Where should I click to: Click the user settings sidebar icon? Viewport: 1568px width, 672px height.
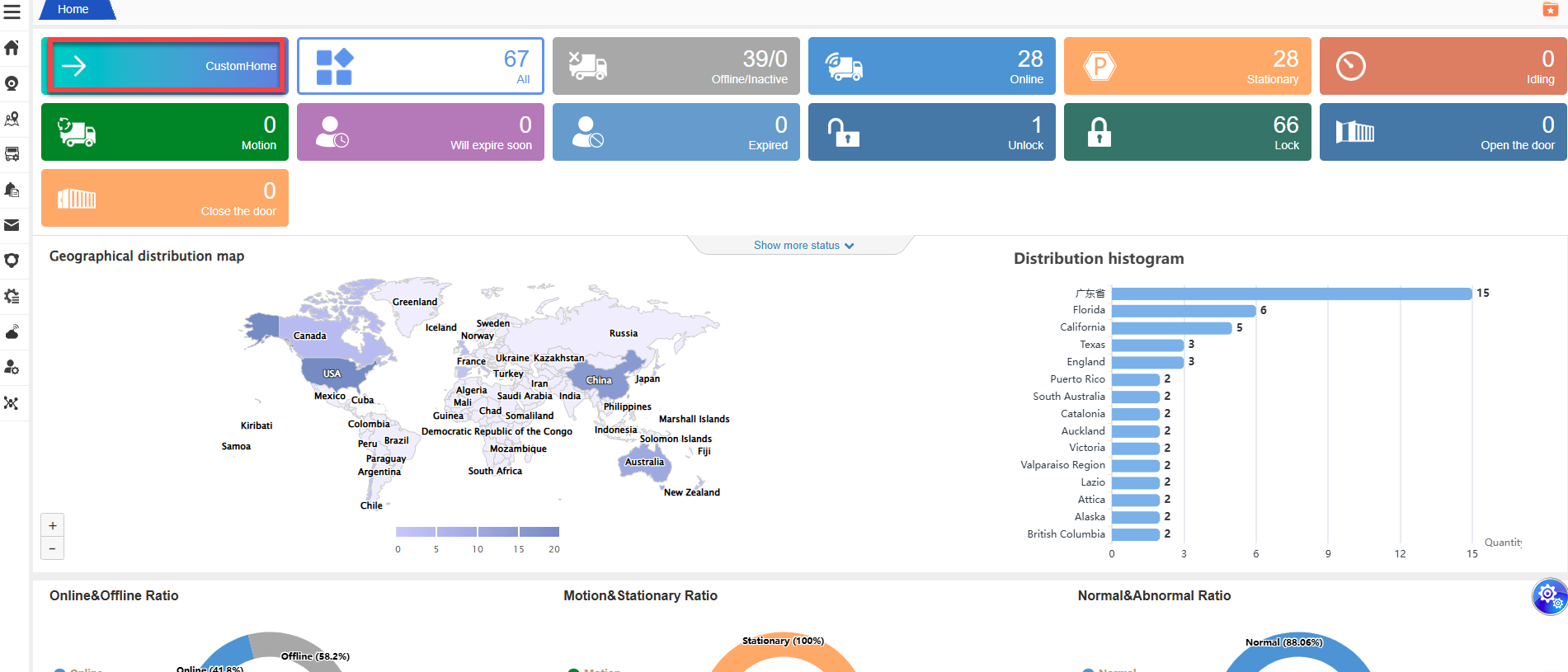(x=12, y=367)
